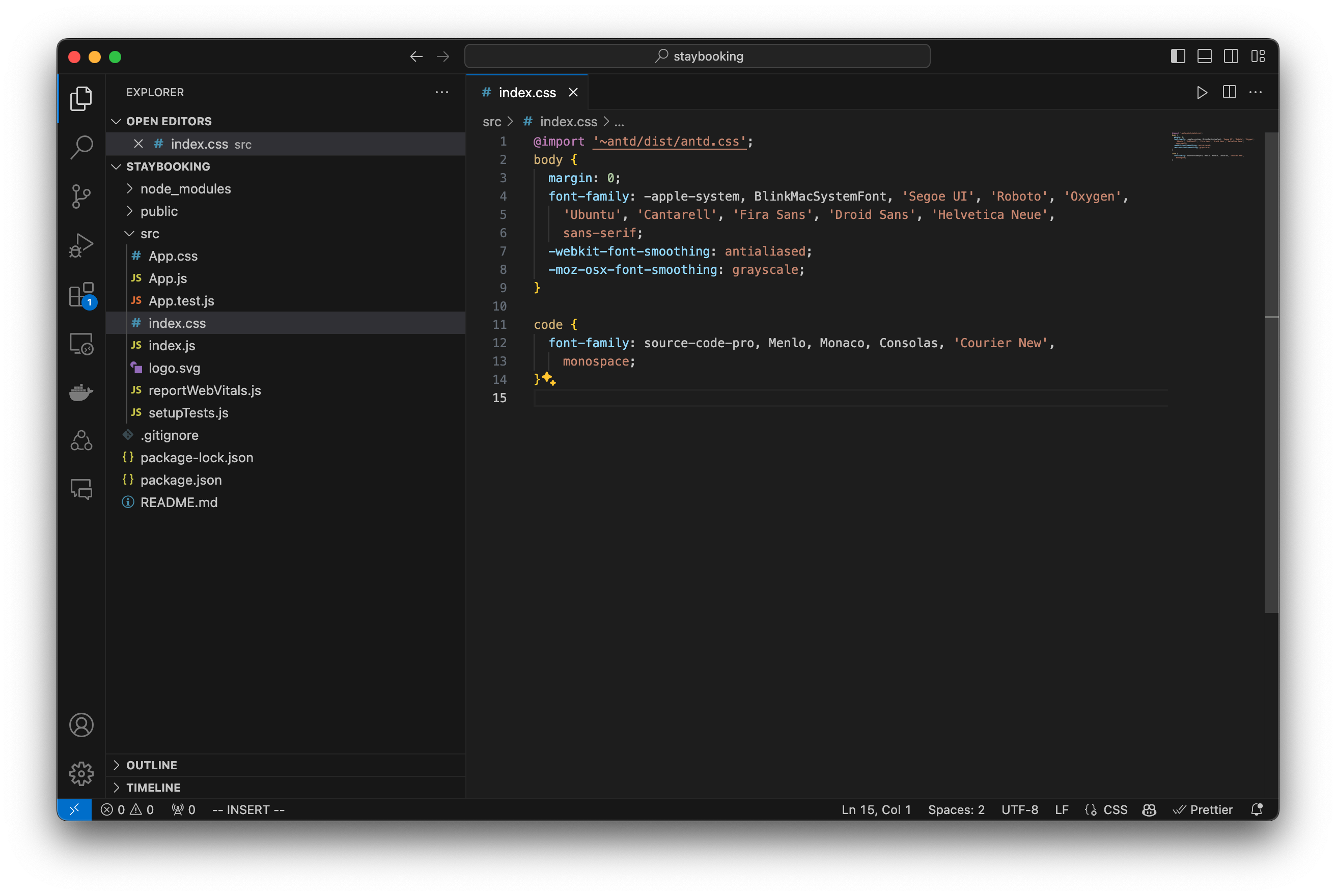Screen dimensions: 1336x896
Task: Toggle the Primary Side Bar visibility icon
Action: click(1178, 56)
